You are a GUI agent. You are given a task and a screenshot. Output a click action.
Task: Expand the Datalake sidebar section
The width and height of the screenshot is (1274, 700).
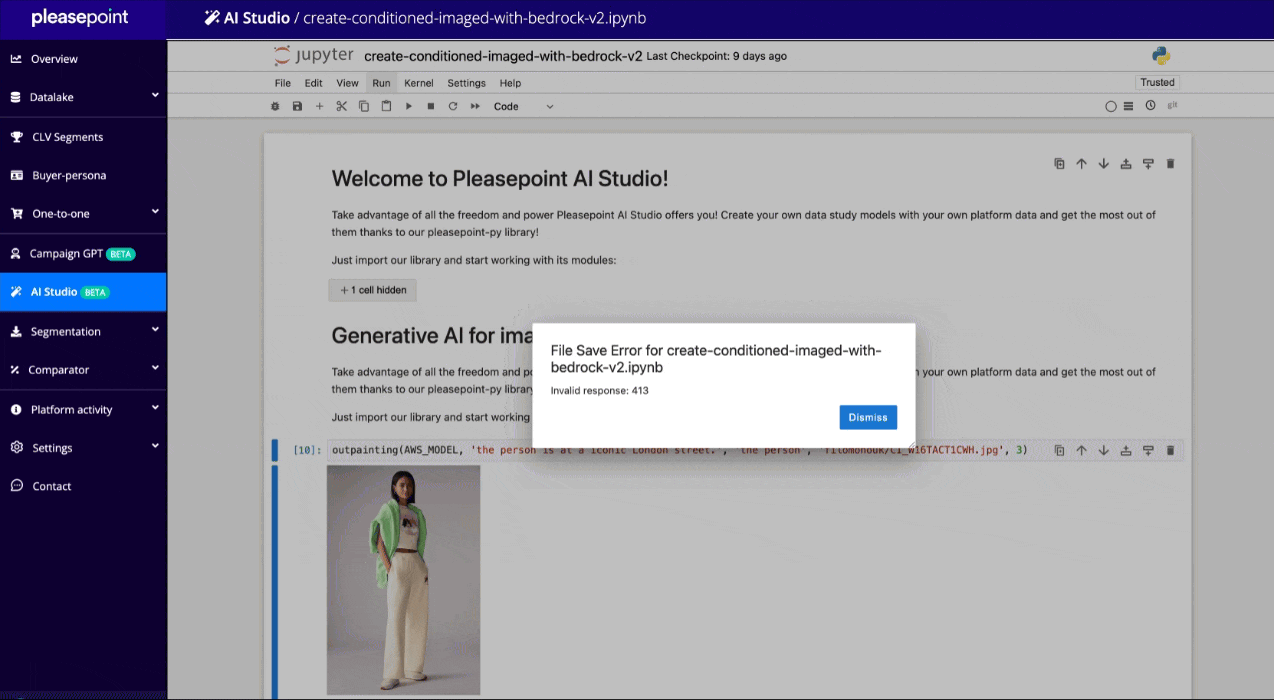point(84,97)
